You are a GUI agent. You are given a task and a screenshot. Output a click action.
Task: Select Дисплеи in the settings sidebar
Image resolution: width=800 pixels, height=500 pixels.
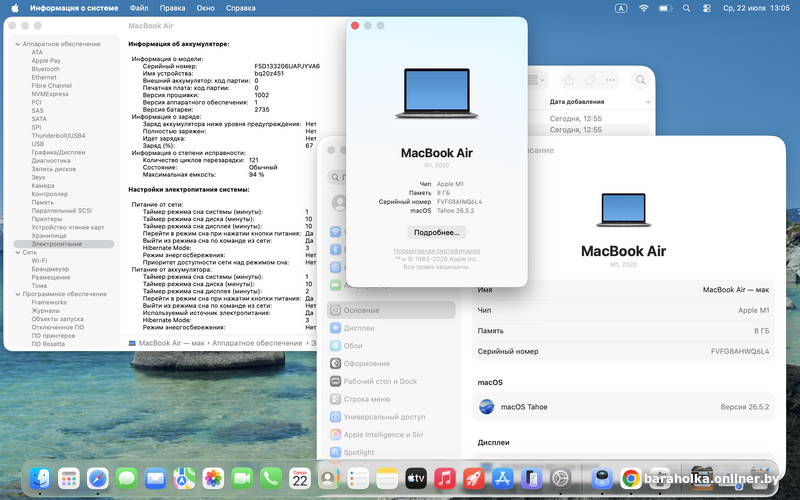pyautogui.click(x=359, y=328)
